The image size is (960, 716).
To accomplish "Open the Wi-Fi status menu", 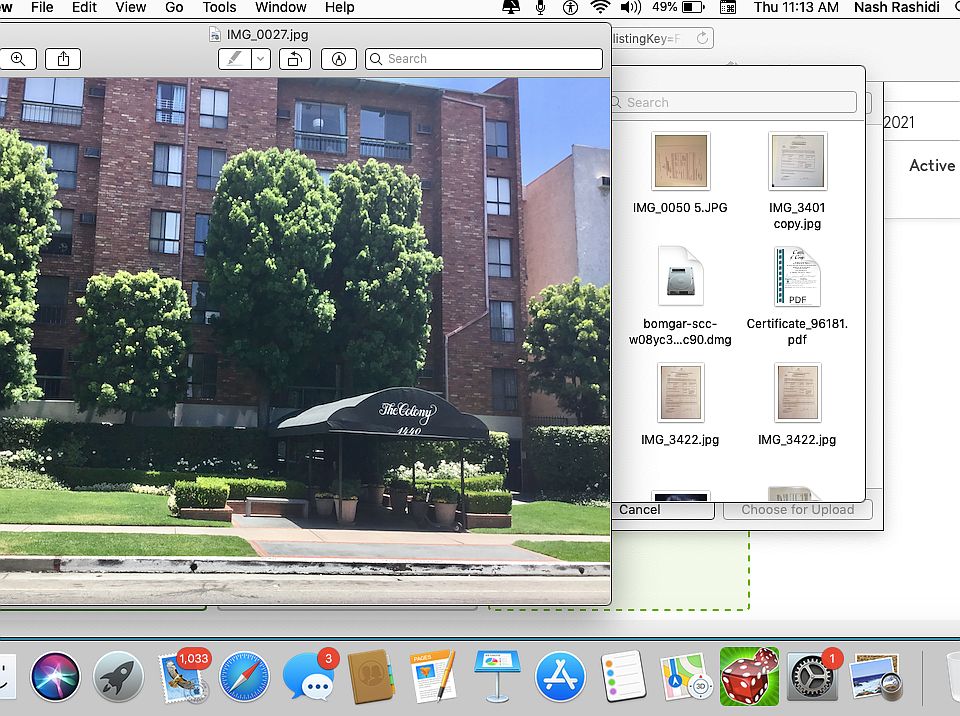I will coord(600,8).
